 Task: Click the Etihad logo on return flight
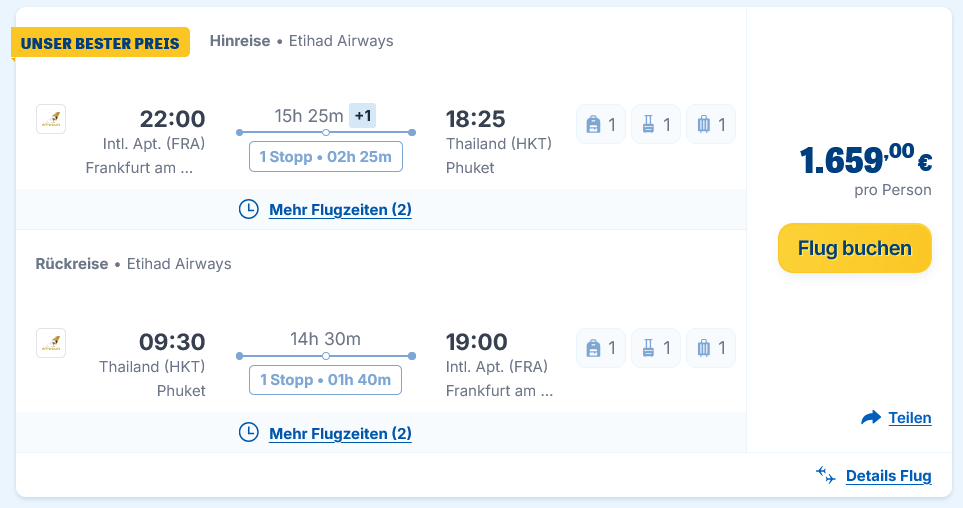tap(51, 343)
